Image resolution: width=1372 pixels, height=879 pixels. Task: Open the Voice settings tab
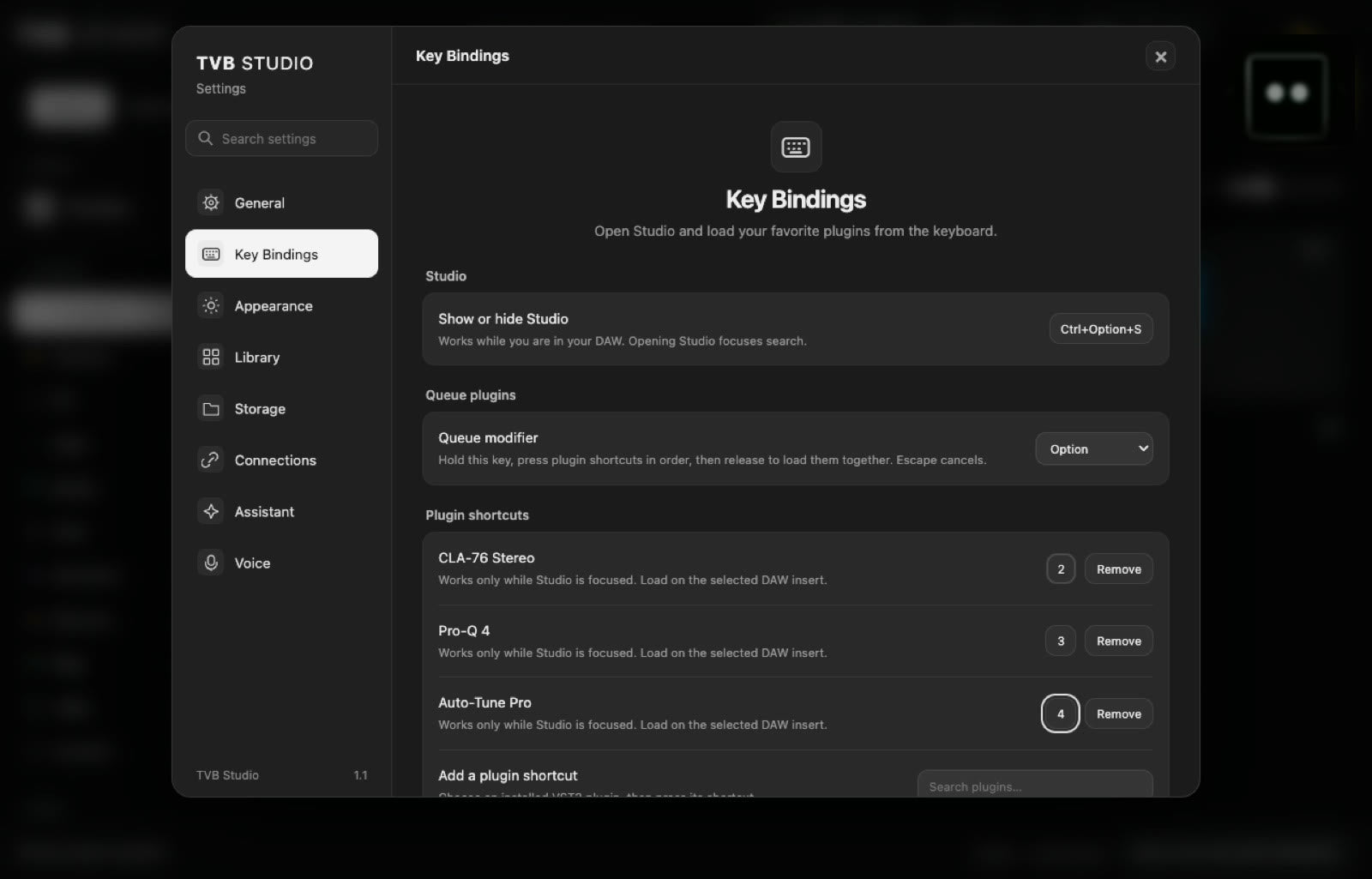(281, 563)
